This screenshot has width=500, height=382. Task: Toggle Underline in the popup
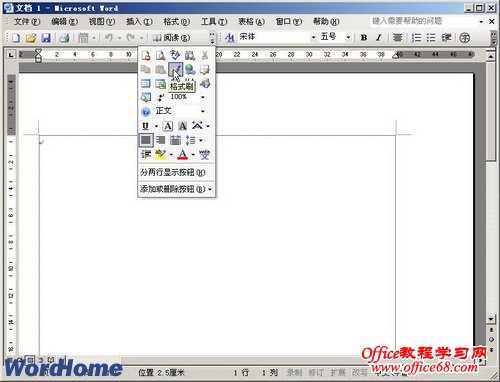(x=146, y=126)
